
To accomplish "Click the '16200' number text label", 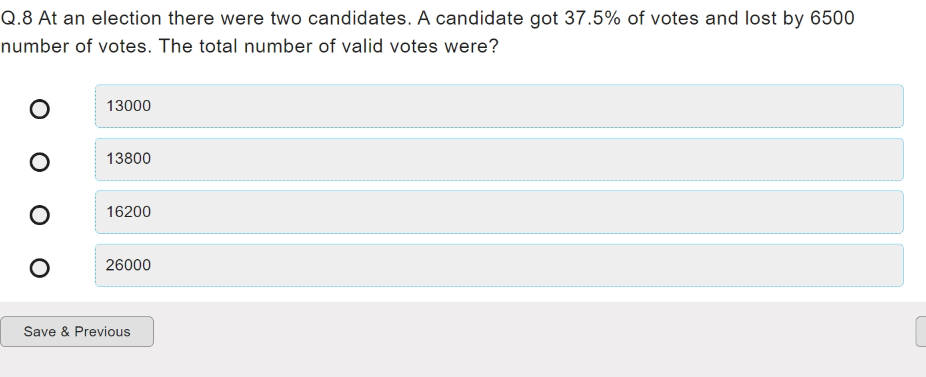I will point(129,212).
